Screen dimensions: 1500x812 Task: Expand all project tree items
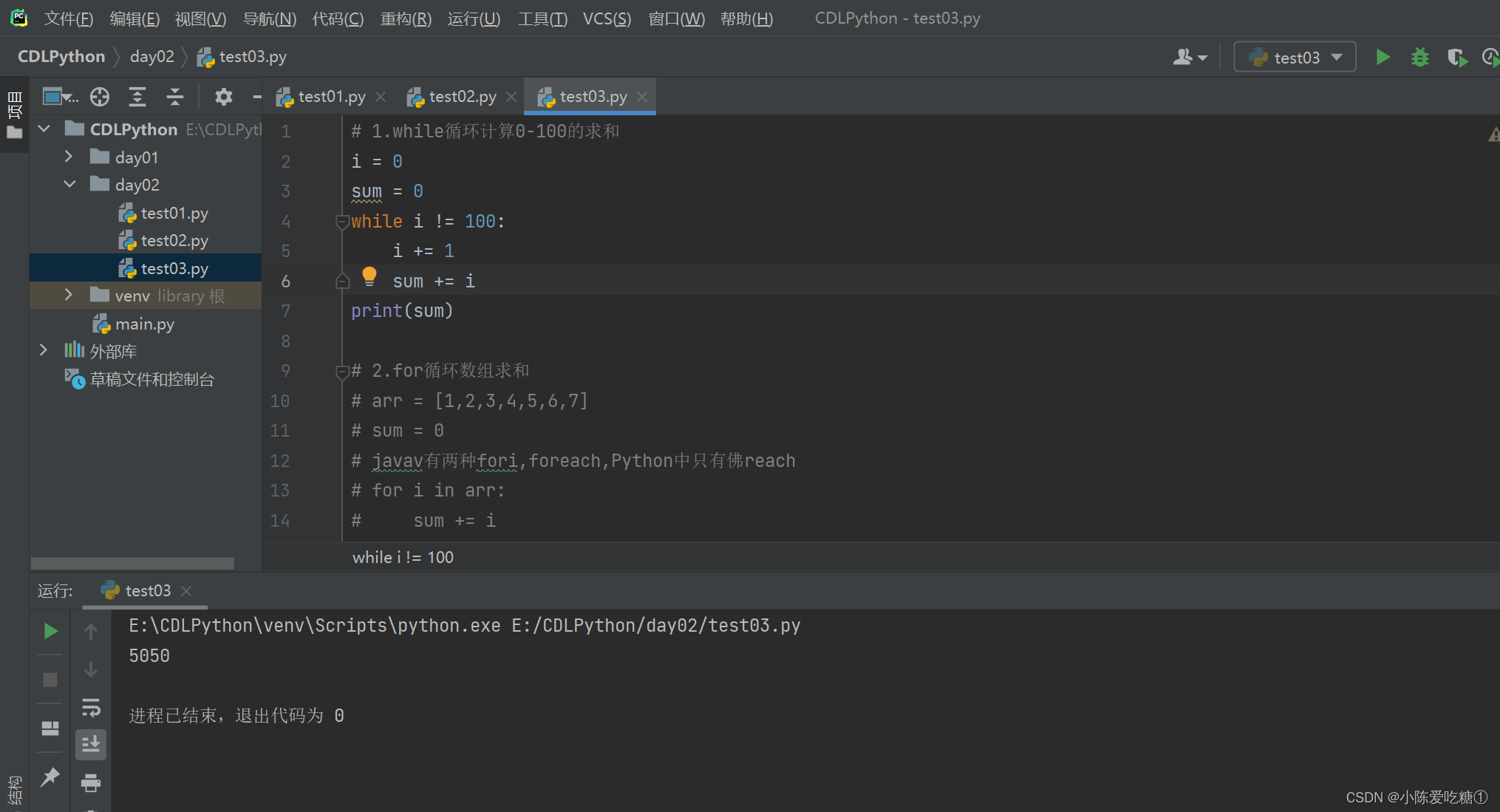click(137, 97)
